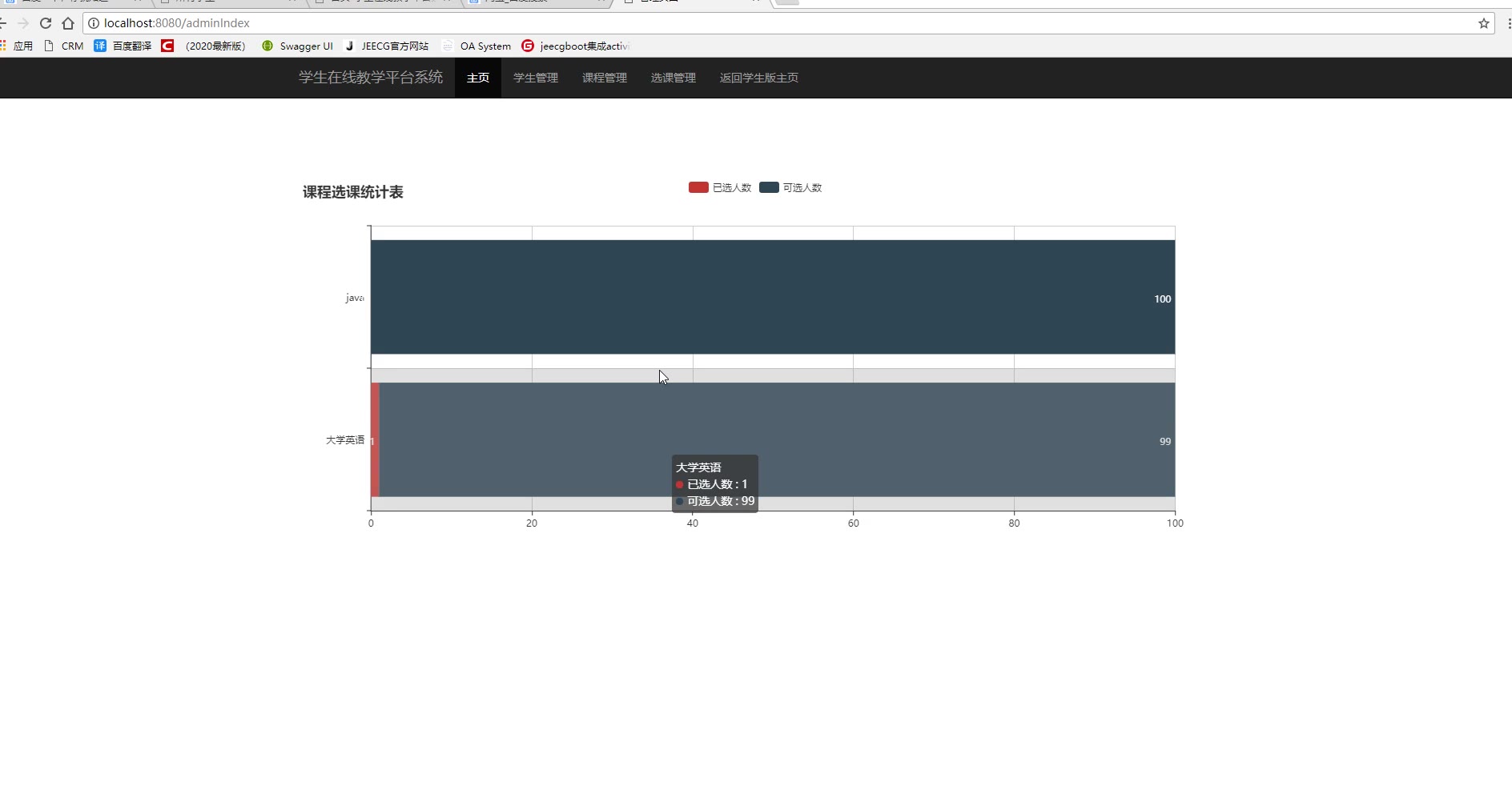This screenshot has height=810, width=1512.
Task: Open the Swagger UI bookmark
Action: point(297,46)
